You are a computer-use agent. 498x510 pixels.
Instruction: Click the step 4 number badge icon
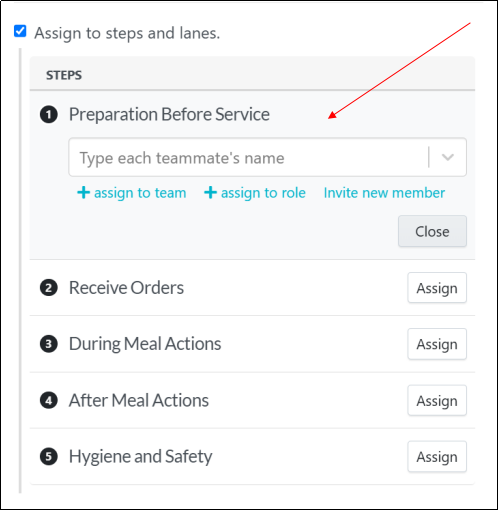coord(49,400)
